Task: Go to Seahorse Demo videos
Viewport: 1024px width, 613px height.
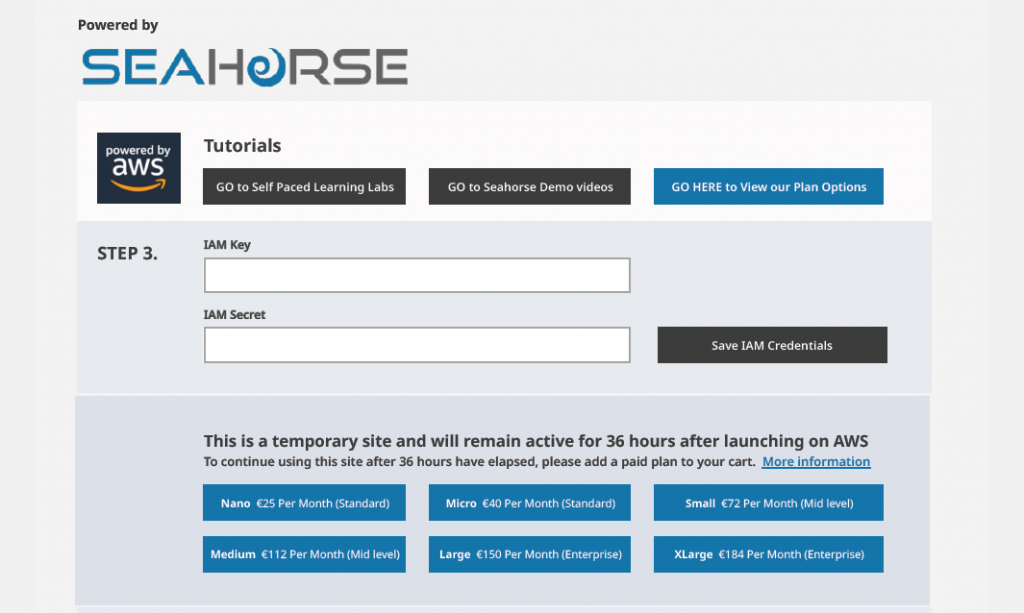Action: tap(530, 187)
